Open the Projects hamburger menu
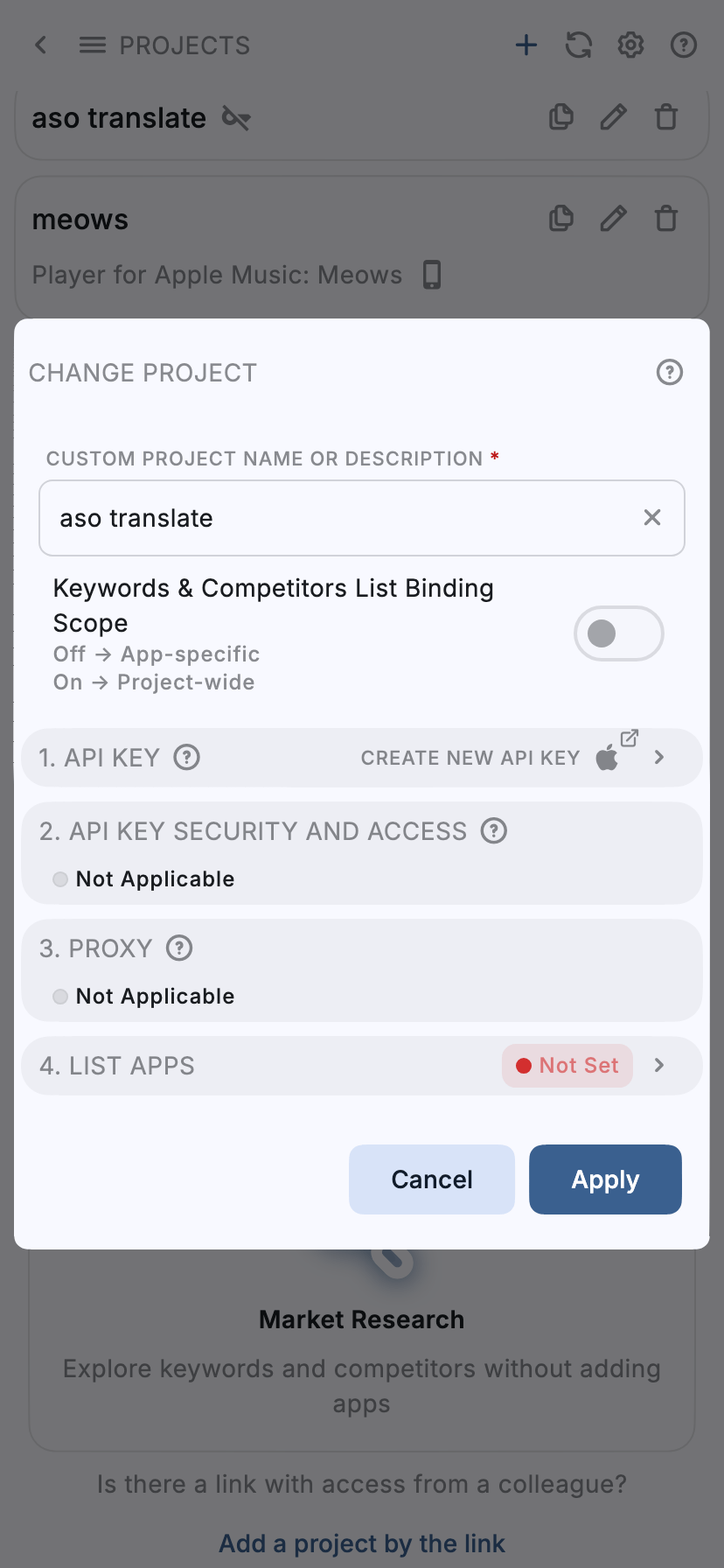Image resolution: width=724 pixels, height=1568 pixels. tap(93, 45)
